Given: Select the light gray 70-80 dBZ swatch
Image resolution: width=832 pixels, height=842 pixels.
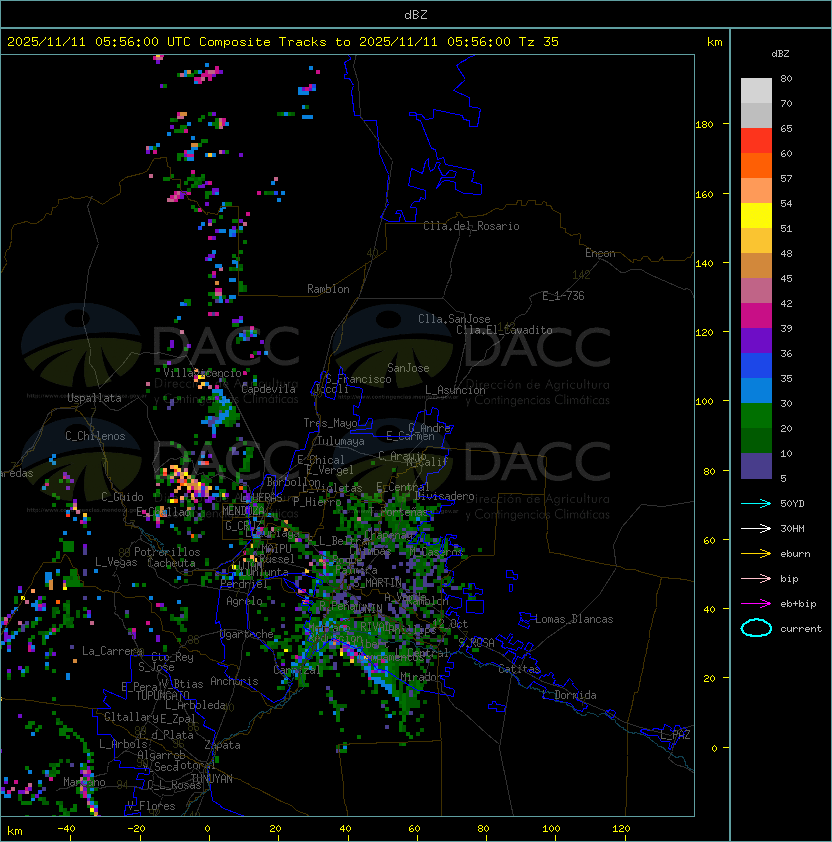Looking at the screenshot, I should 756,90.
